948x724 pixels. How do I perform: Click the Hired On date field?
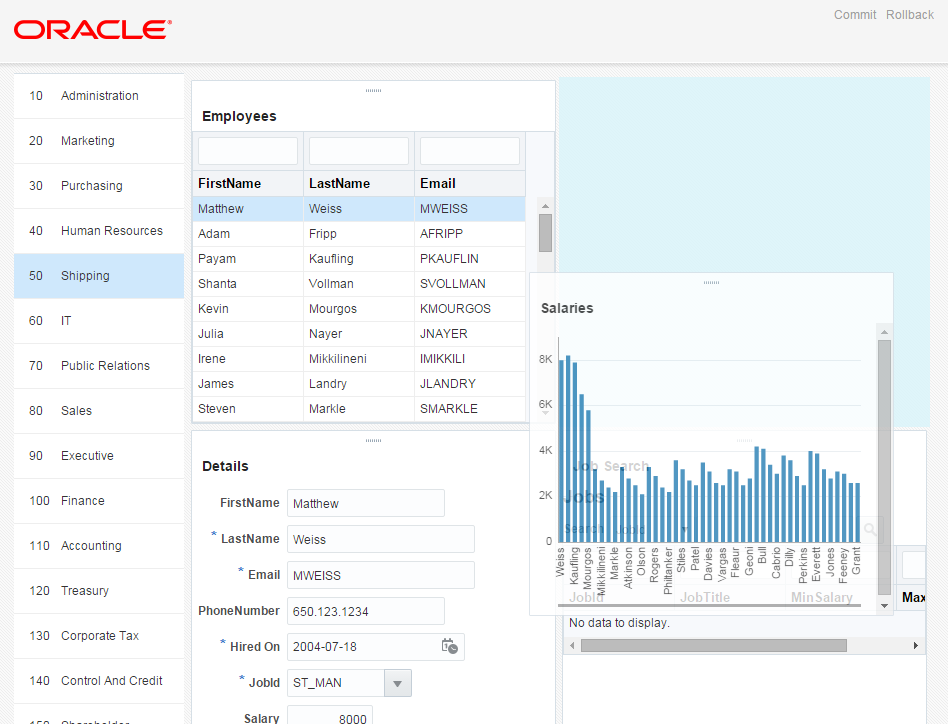[x=375, y=647]
